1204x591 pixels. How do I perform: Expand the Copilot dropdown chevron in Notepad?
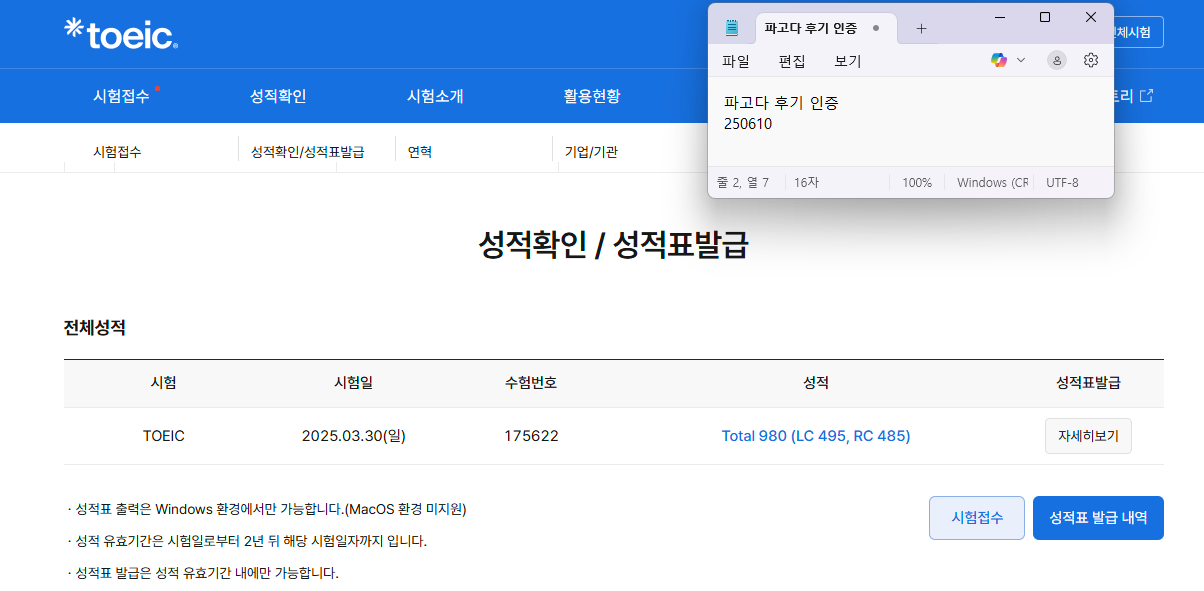(1021, 60)
